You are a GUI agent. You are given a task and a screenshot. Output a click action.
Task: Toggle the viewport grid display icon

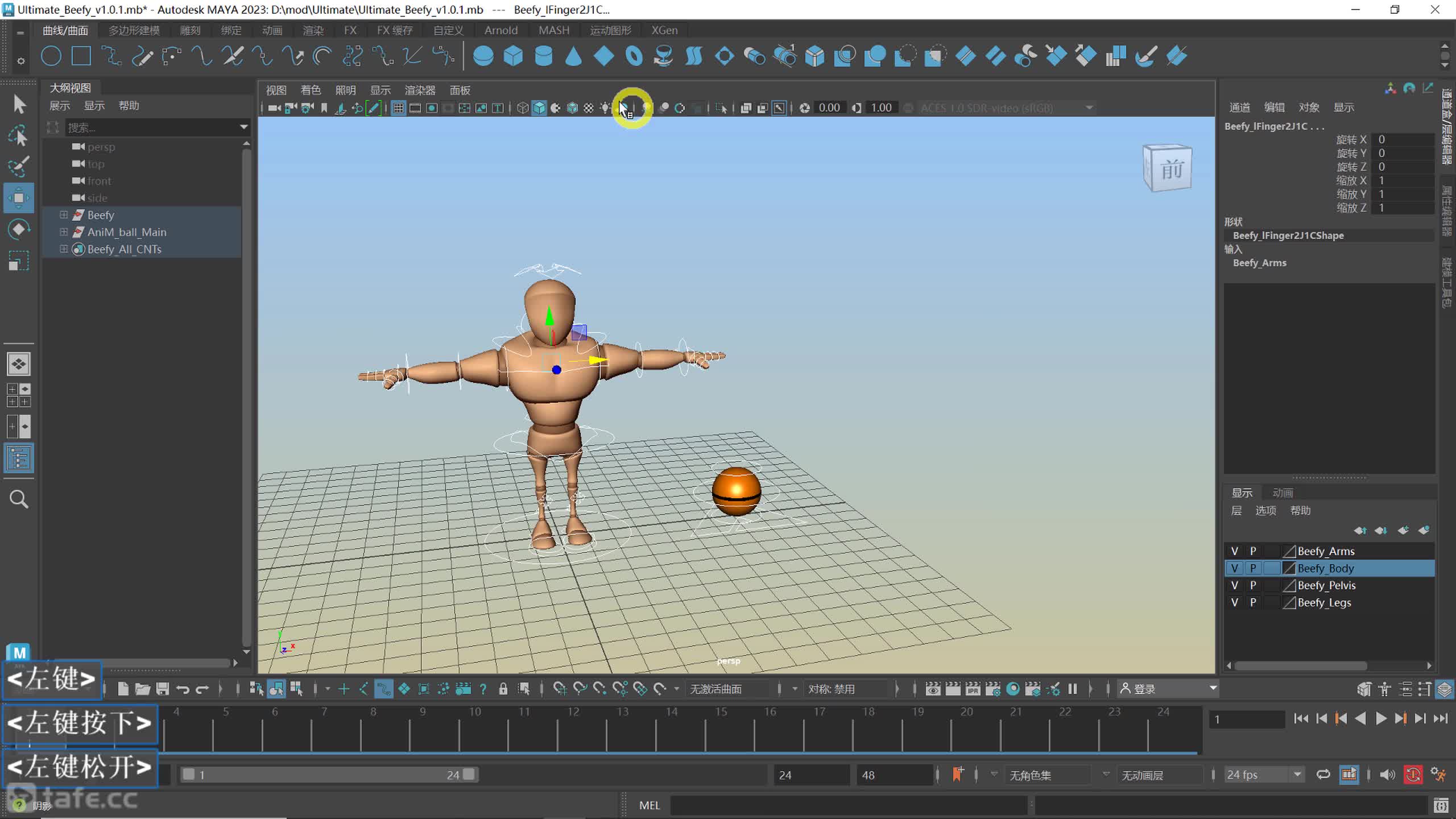point(398,108)
